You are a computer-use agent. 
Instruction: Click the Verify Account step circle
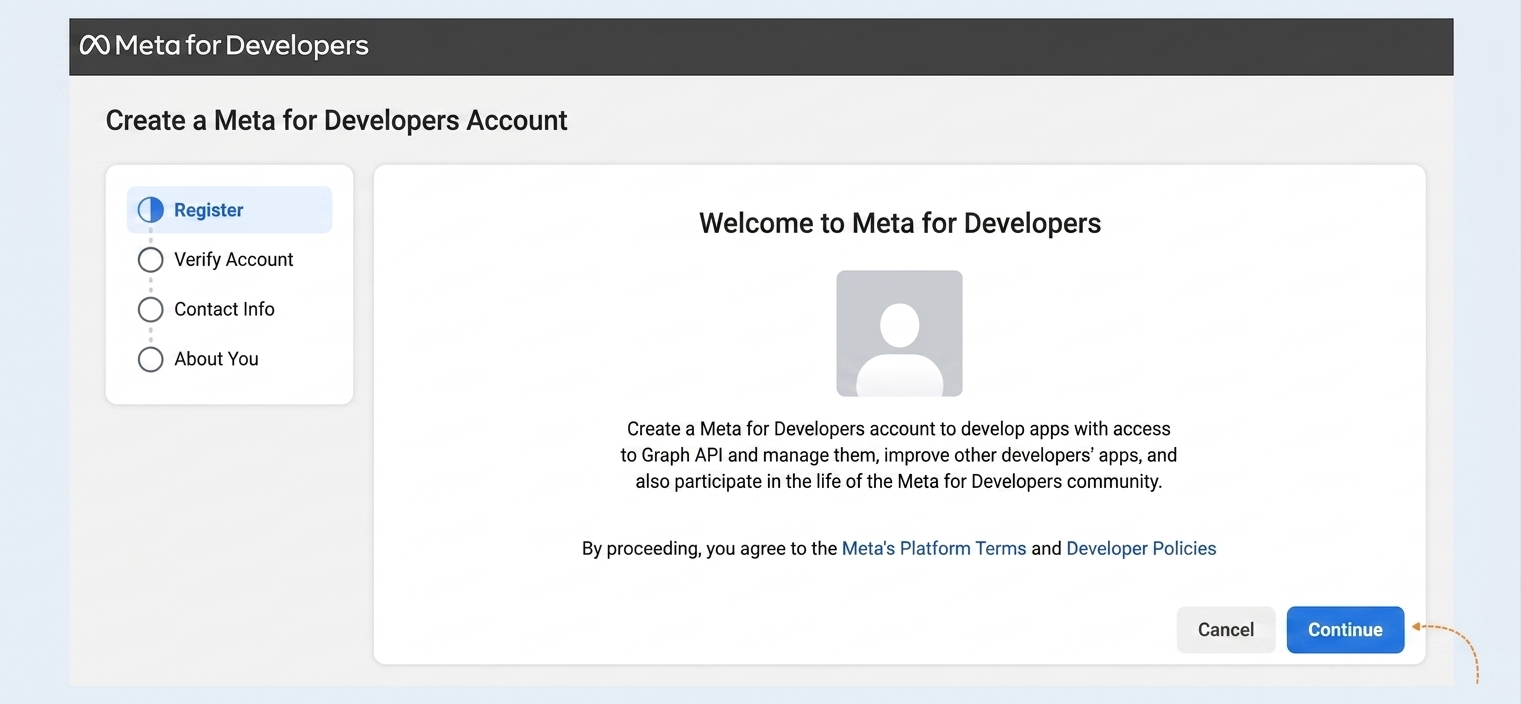(x=150, y=260)
